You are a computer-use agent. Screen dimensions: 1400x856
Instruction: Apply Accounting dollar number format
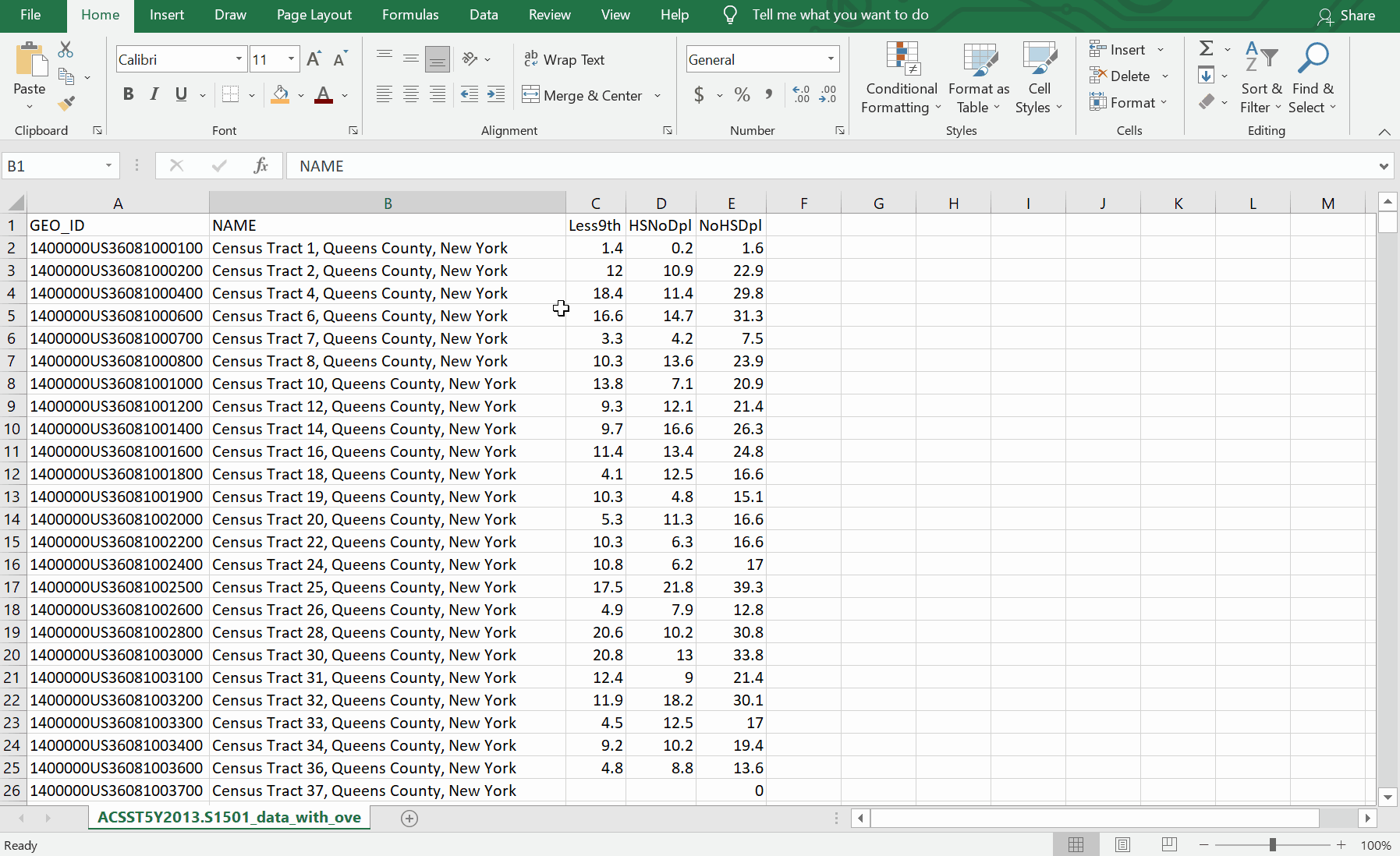699,94
